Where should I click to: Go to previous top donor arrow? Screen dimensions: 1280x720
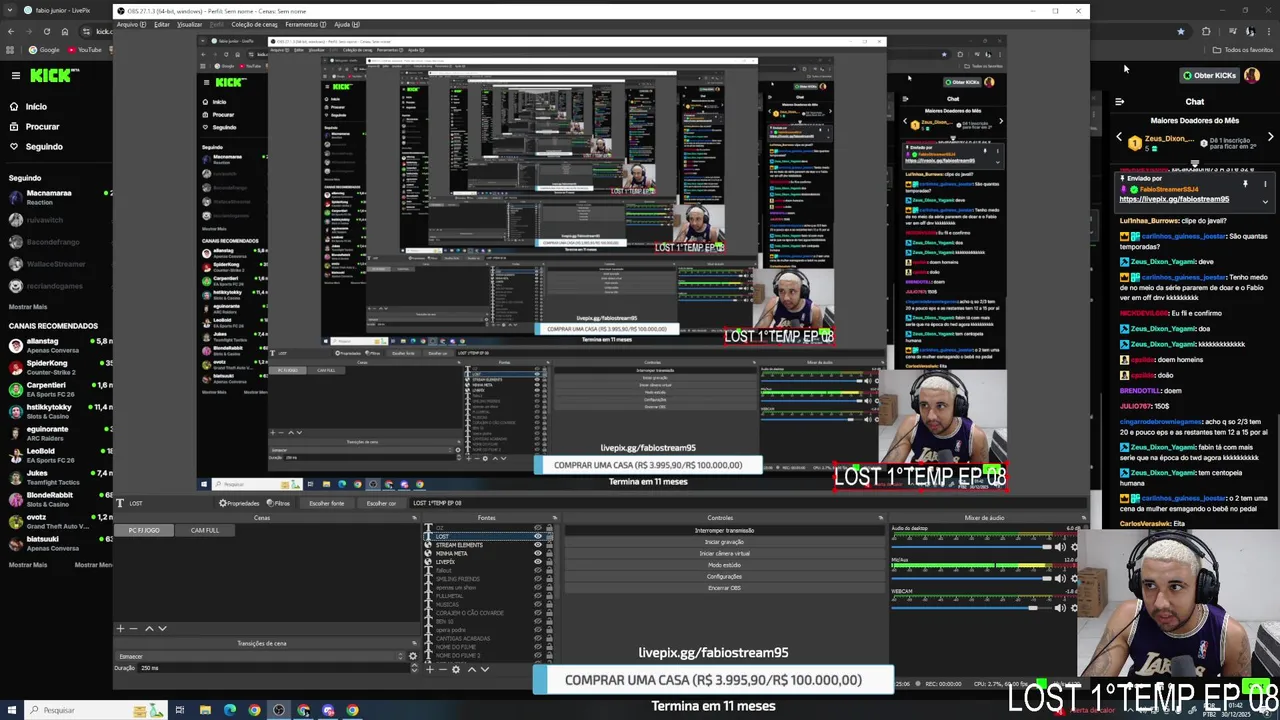coord(1119,138)
